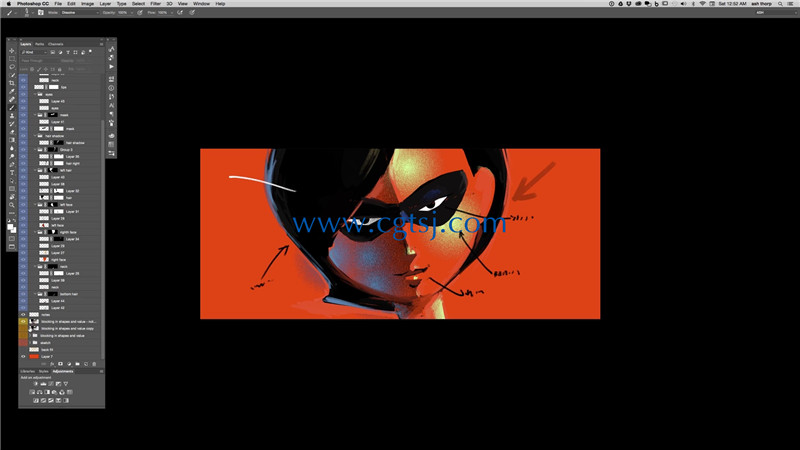Select the Hand tool
800x450 pixels.
pyautogui.click(x=12, y=197)
